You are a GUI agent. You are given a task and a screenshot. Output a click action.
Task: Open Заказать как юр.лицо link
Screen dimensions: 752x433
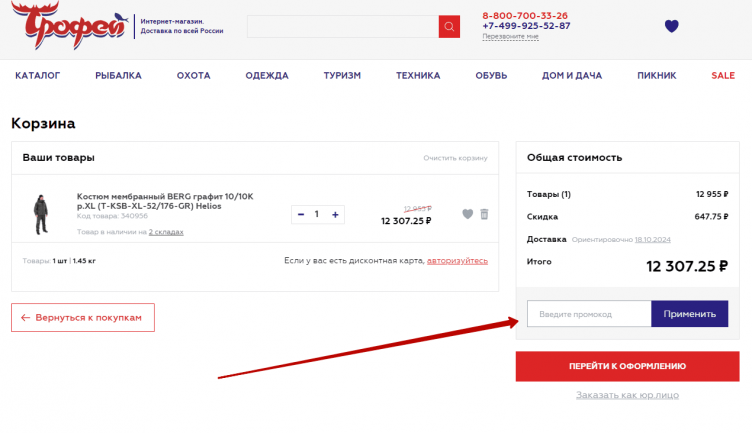627,395
